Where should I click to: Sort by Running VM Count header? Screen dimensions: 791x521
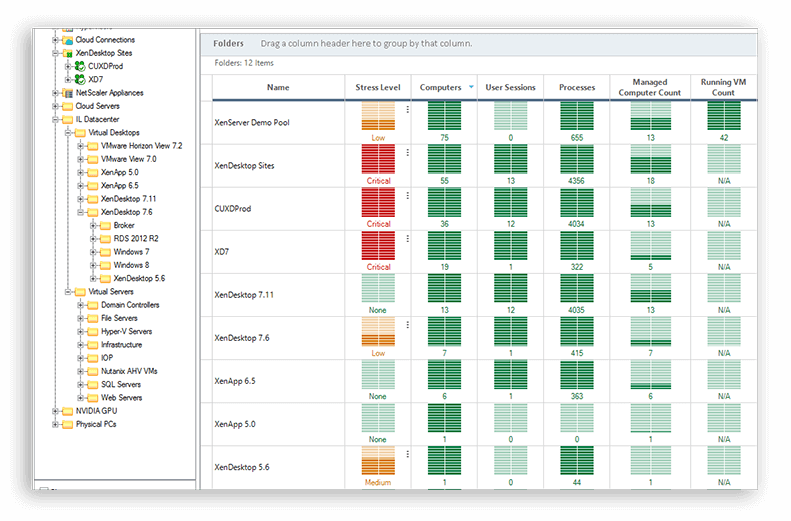(x=723, y=87)
